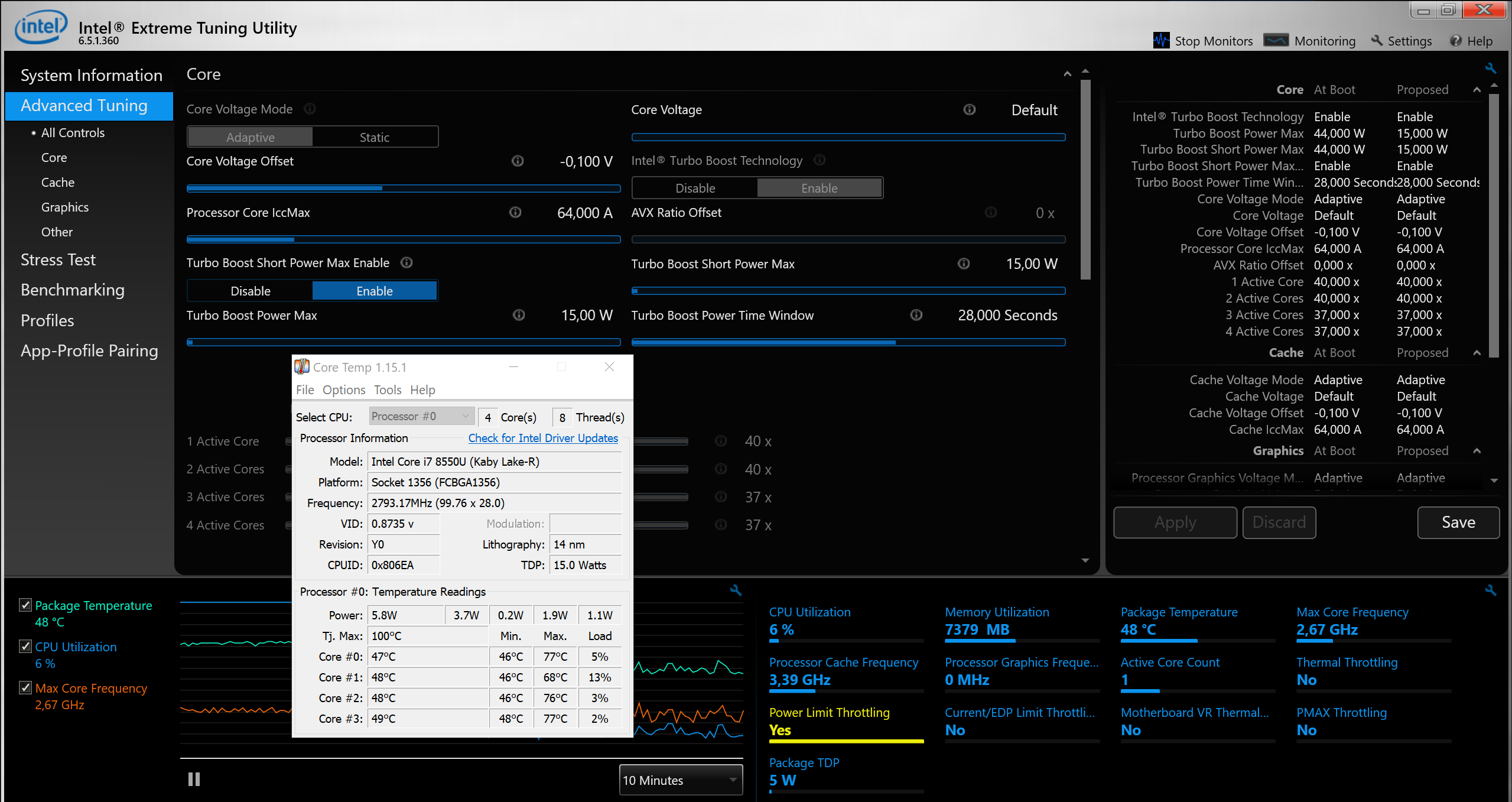Click the Stop Monitors waveform icon
1512x802 pixels.
click(1161, 41)
